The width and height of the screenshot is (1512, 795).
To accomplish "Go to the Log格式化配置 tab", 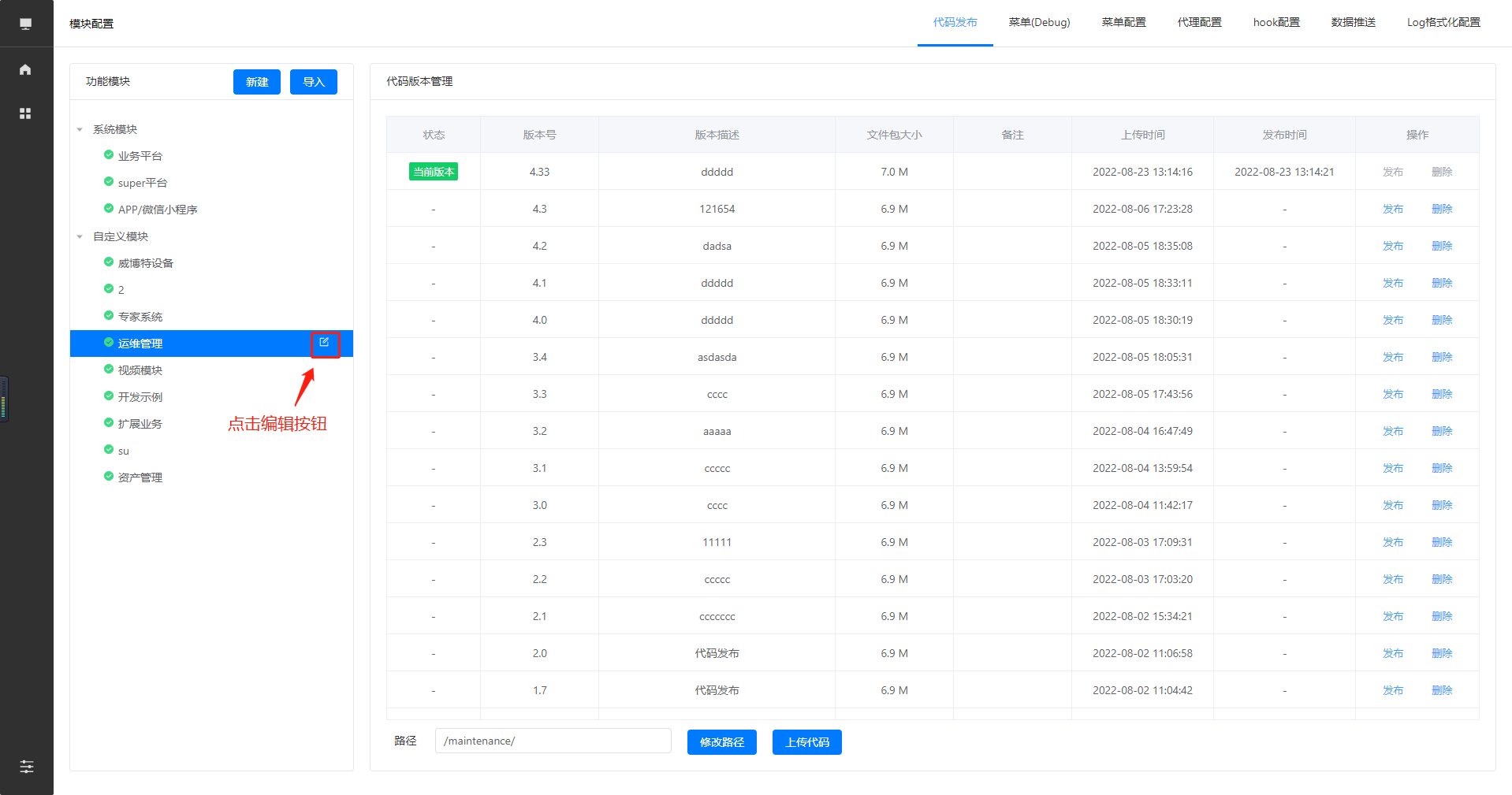I will tap(1443, 23).
